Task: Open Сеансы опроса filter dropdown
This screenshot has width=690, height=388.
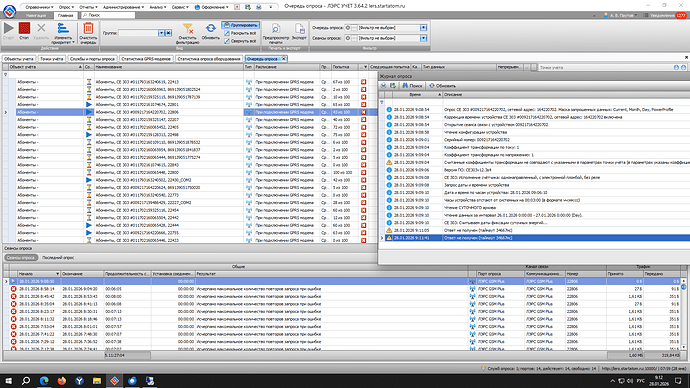Action: (423, 38)
